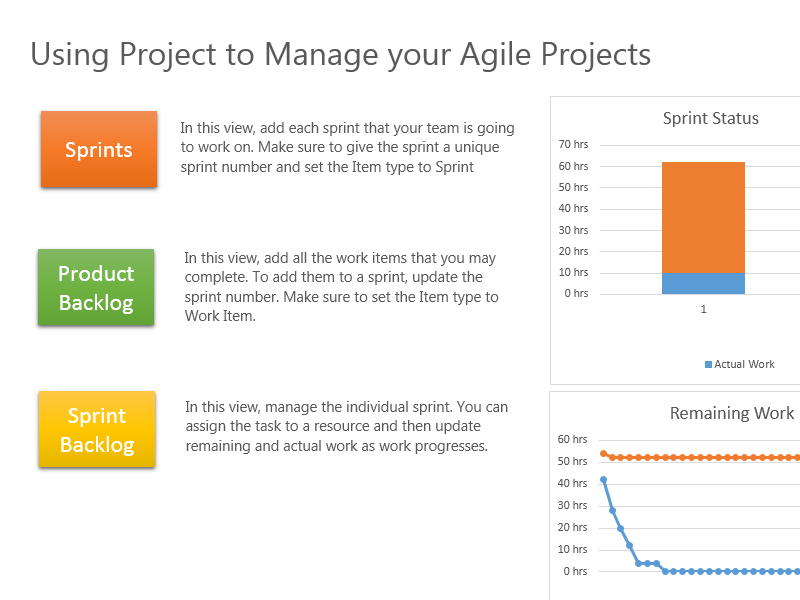Viewport: 800px width, 600px height.
Task: Select the orange segment of the stacked bar
Action: 703,216
